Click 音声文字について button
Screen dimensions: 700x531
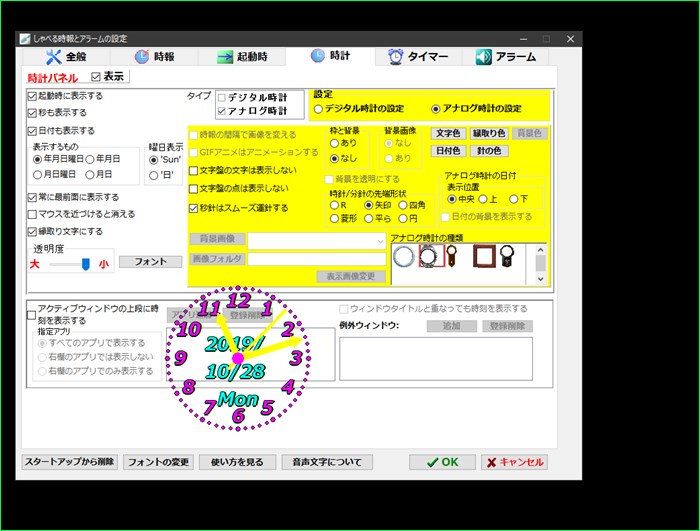pos(327,462)
